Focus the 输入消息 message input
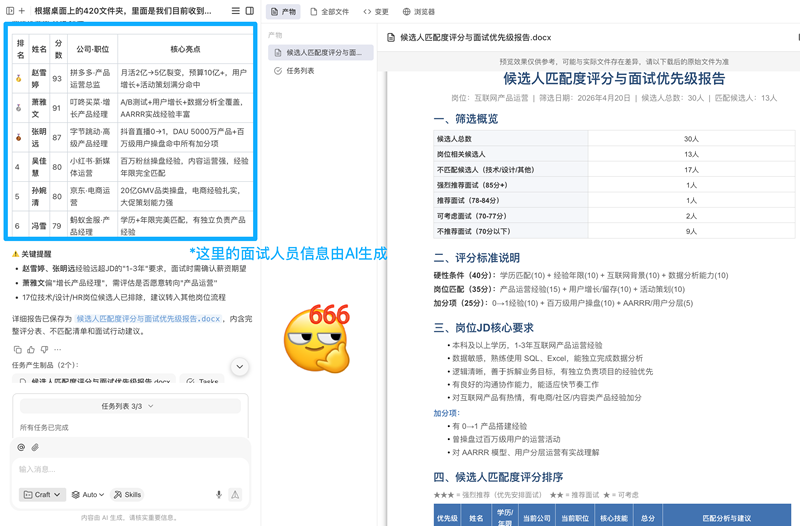The width and height of the screenshot is (800, 526). pyautogui.click(x=130, y=469)
